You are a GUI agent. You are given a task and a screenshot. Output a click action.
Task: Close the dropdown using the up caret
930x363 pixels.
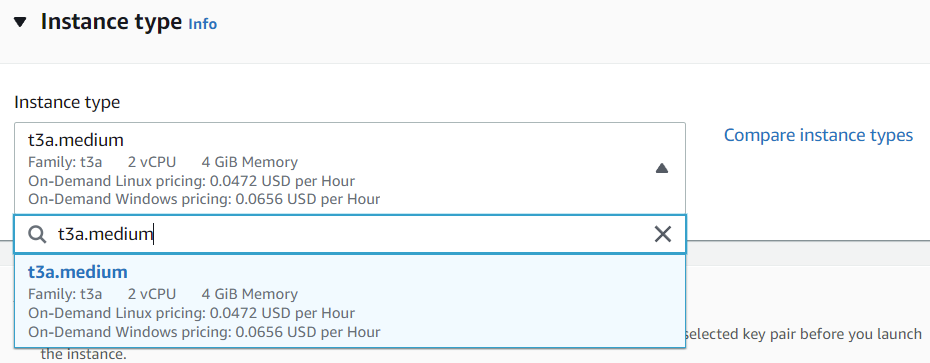point(662,168)
